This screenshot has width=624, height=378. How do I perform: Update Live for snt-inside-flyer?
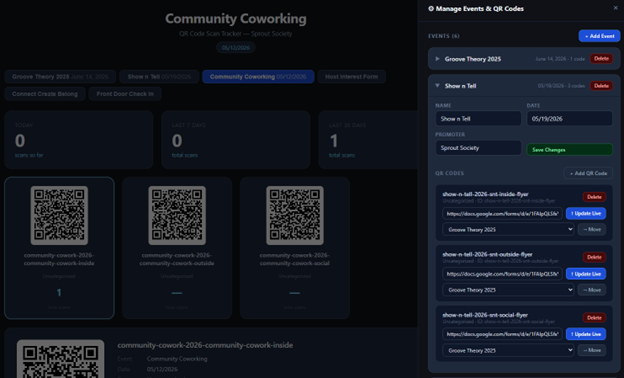pos(586,214)
